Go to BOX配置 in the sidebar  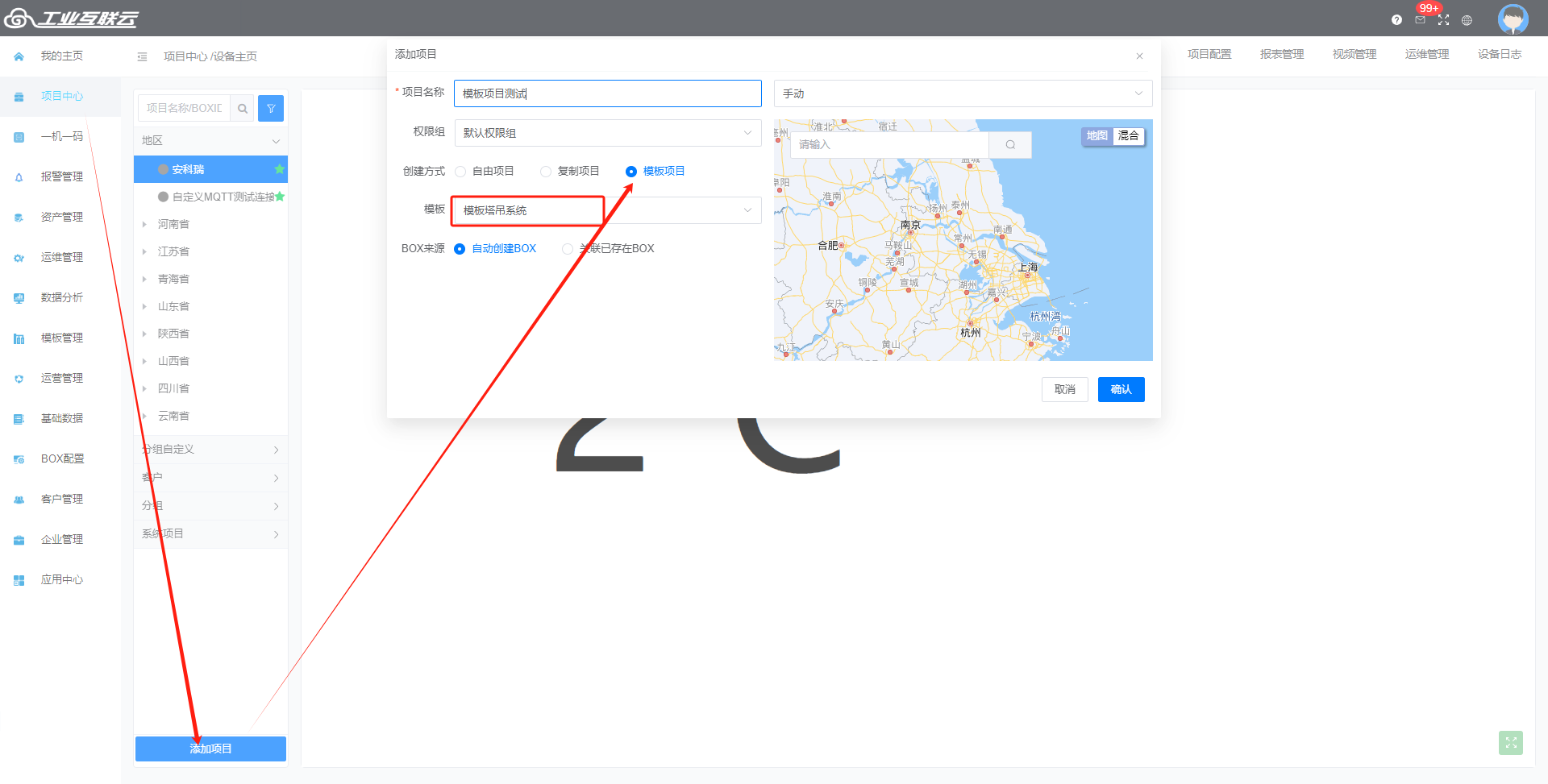coord(60,459)
